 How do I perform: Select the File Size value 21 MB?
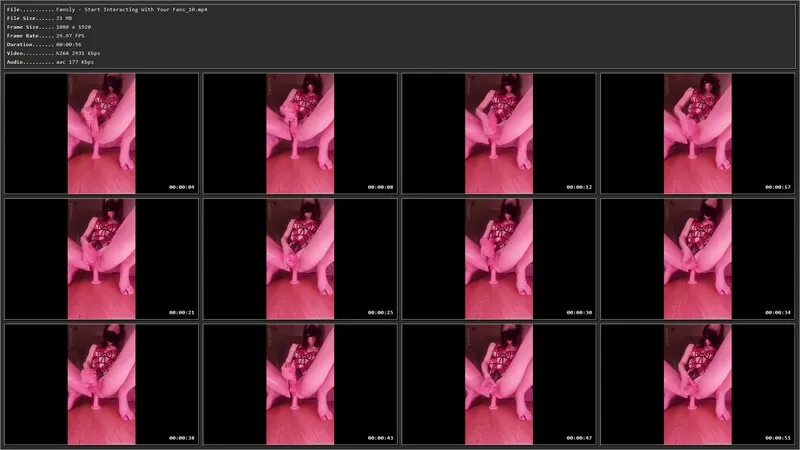coord(64,18)
